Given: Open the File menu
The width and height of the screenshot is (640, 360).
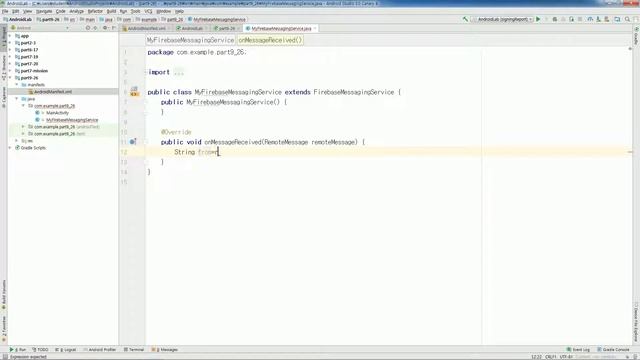Looking at the screenshot, I should [x=5, y=11].
